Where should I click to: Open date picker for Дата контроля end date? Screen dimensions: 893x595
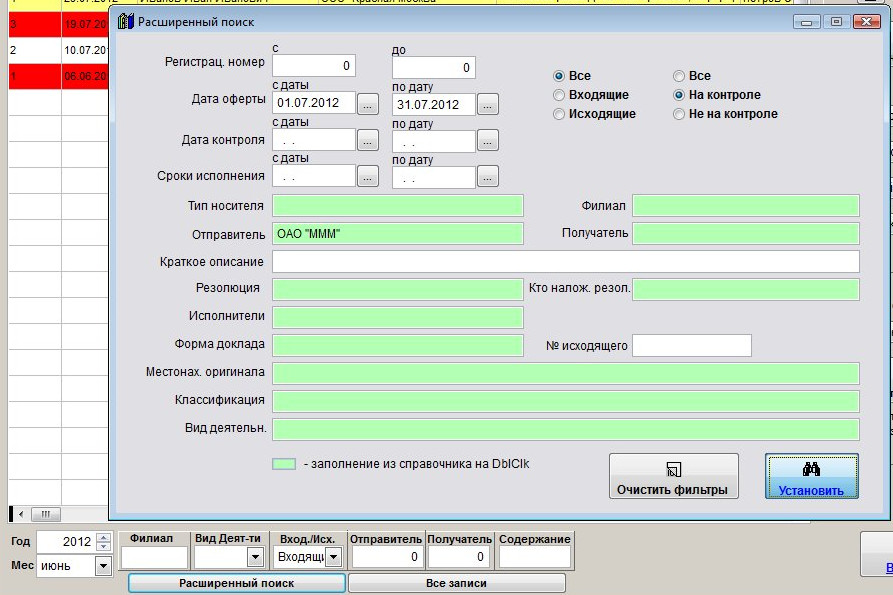[x=488, y=141]
